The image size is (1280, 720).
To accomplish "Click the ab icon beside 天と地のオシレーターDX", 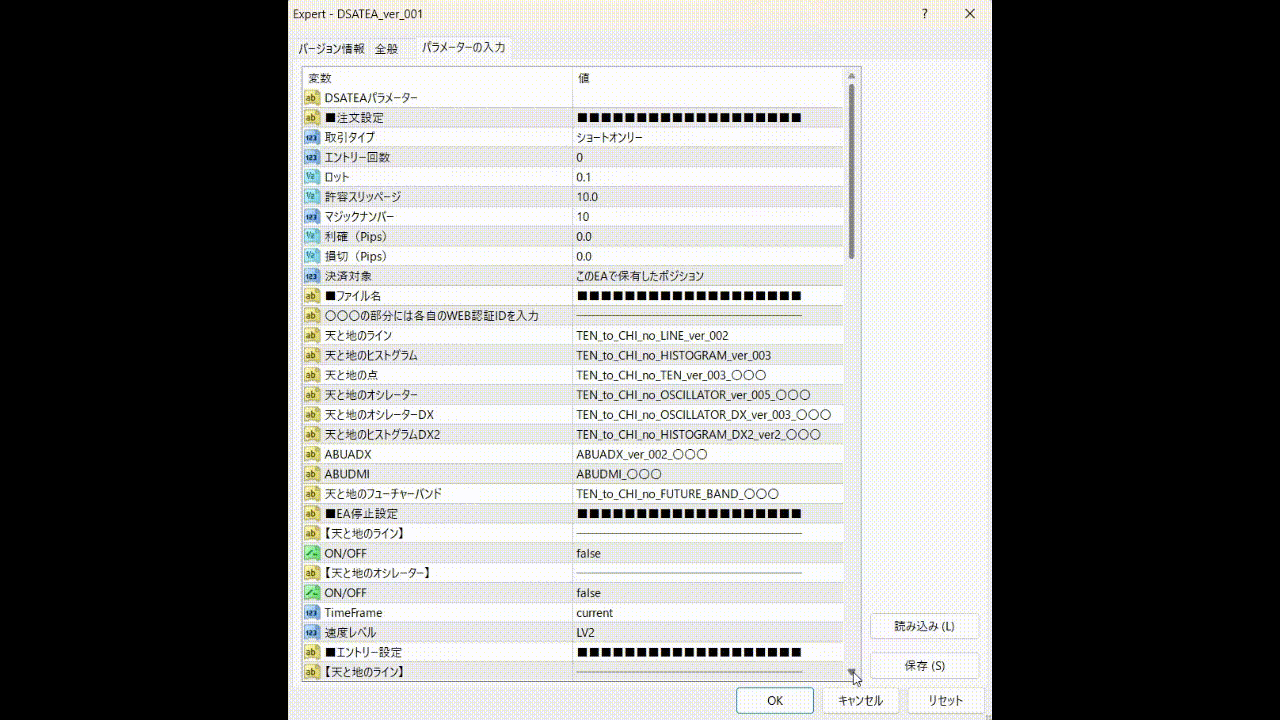I will point(312,415).
